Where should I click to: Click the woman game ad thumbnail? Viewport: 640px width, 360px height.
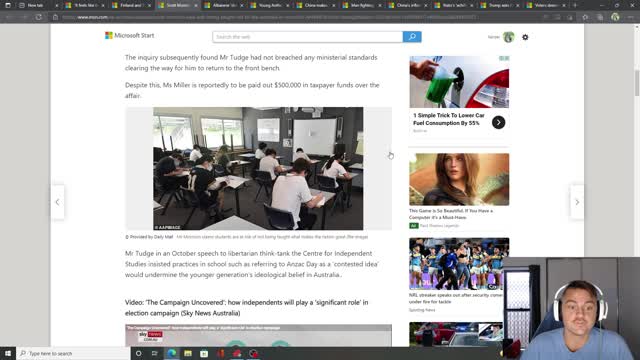tap(459, 179)
